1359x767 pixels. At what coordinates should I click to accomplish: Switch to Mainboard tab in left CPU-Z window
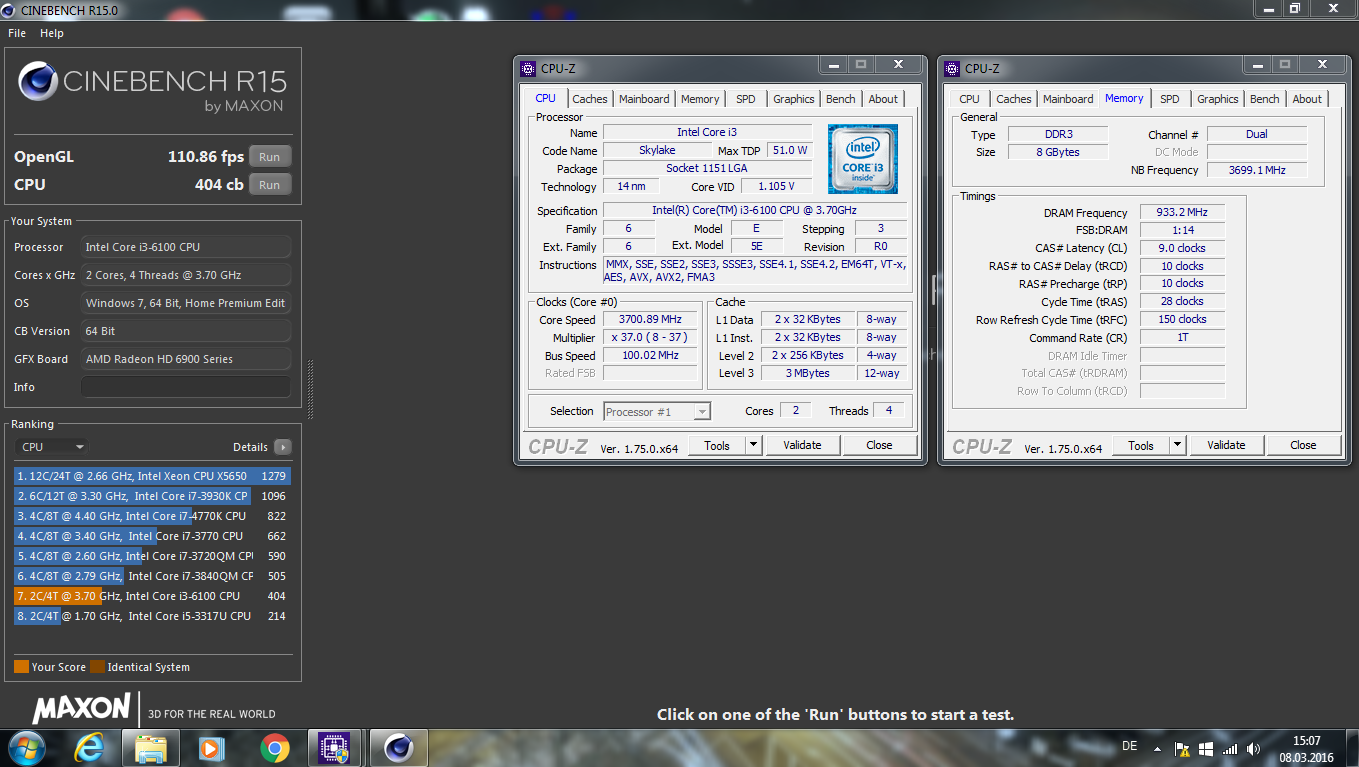[x=644, y=99]
